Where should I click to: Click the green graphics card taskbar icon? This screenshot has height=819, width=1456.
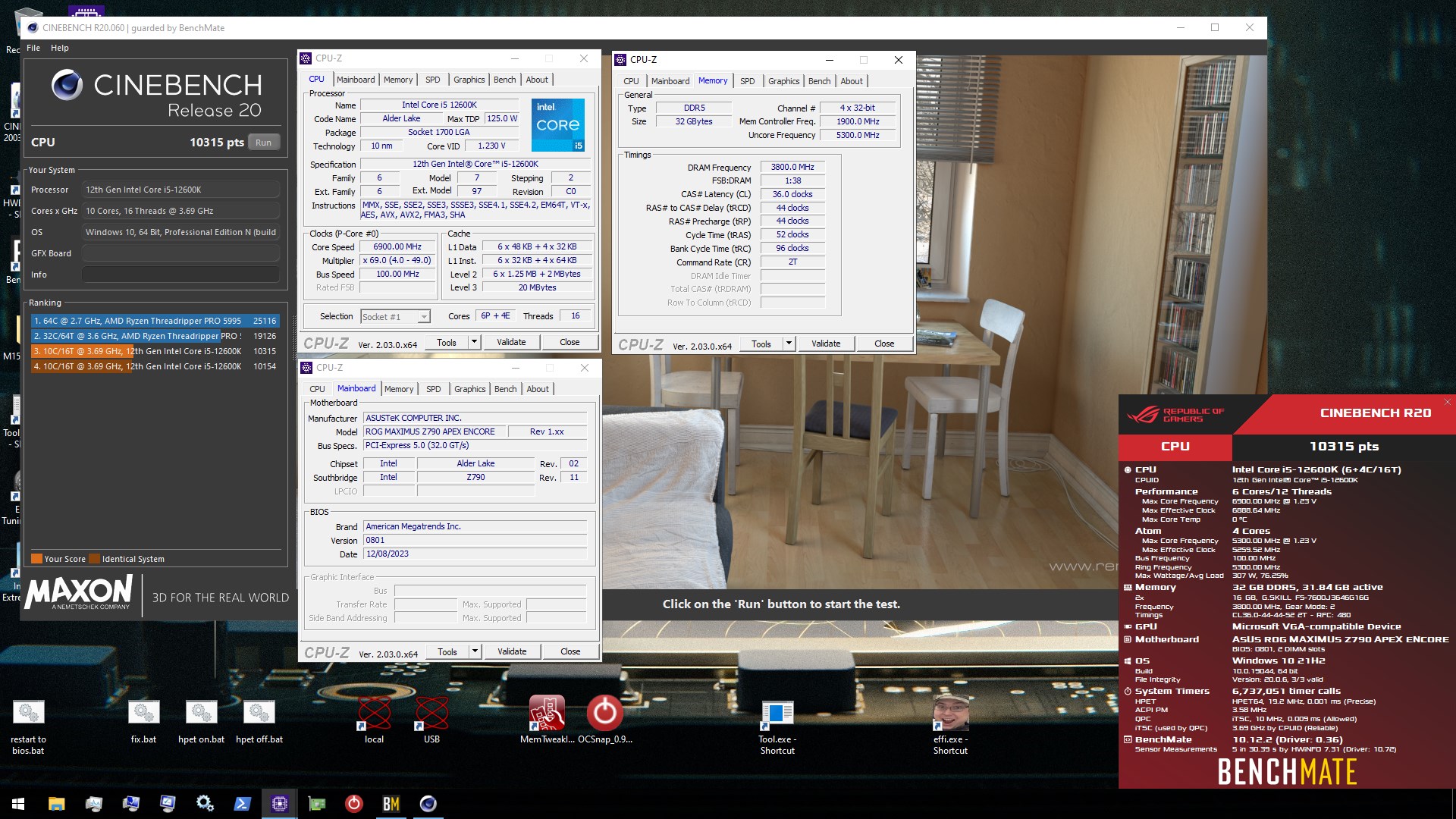tap(316, 804)
